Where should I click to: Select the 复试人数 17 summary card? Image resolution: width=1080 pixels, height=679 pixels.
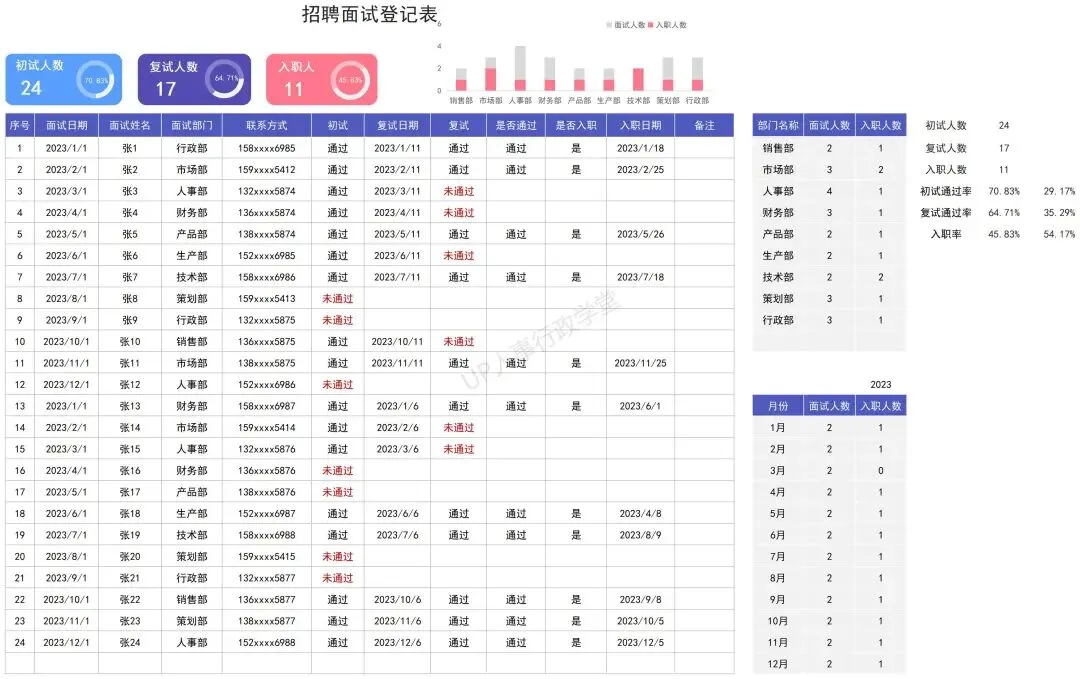tap(194, 79)
